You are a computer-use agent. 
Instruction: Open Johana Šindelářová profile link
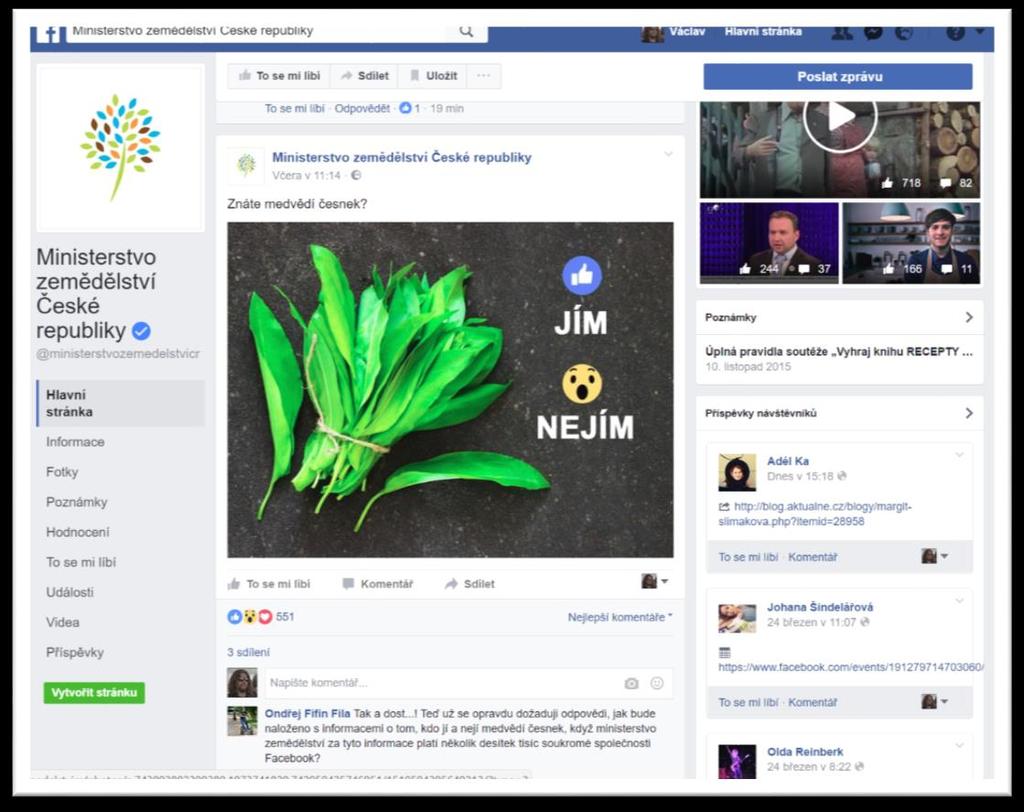coord(820,607)
